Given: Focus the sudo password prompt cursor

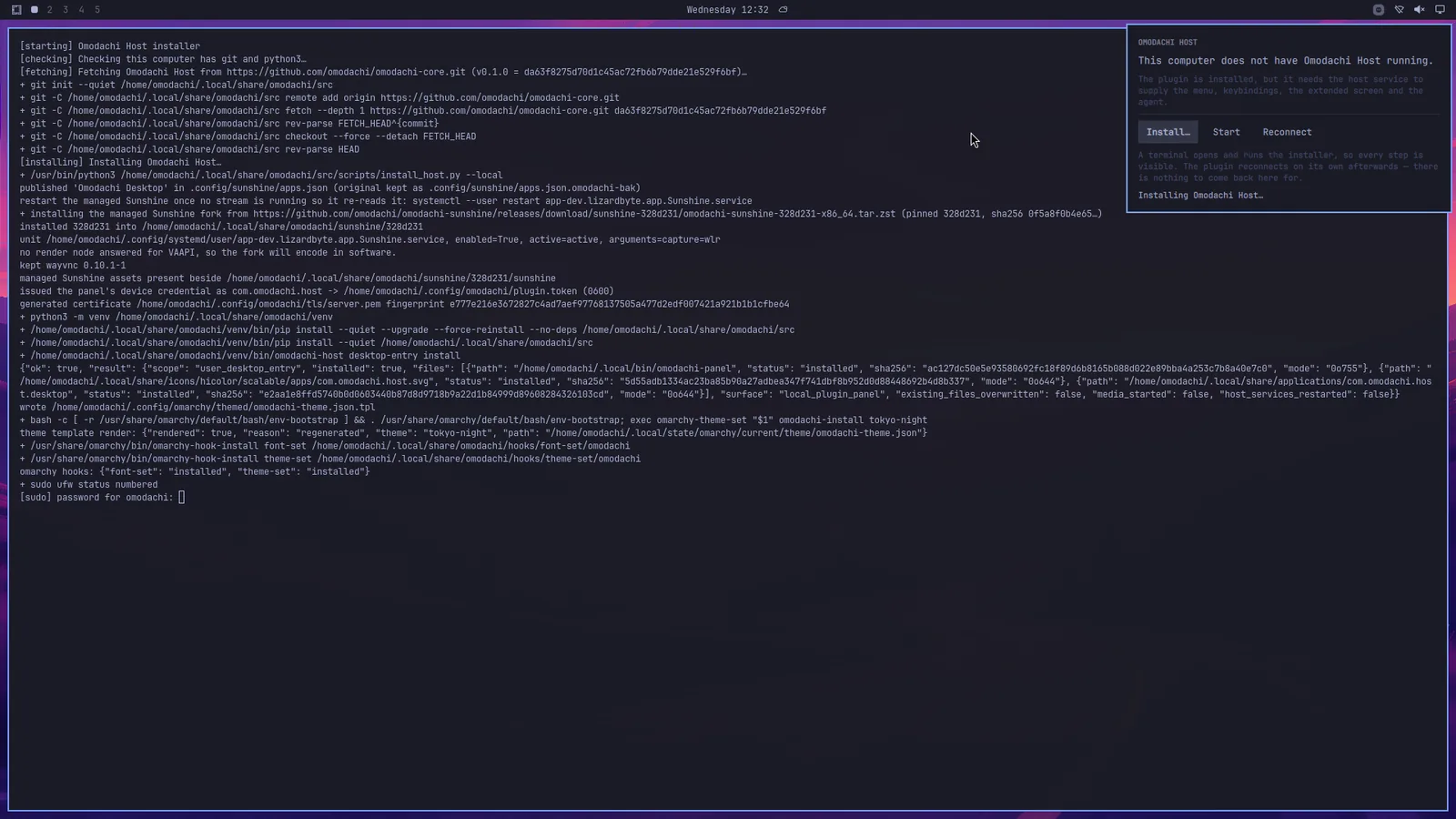Looking at the screenshot, I should tap(182, 498).
